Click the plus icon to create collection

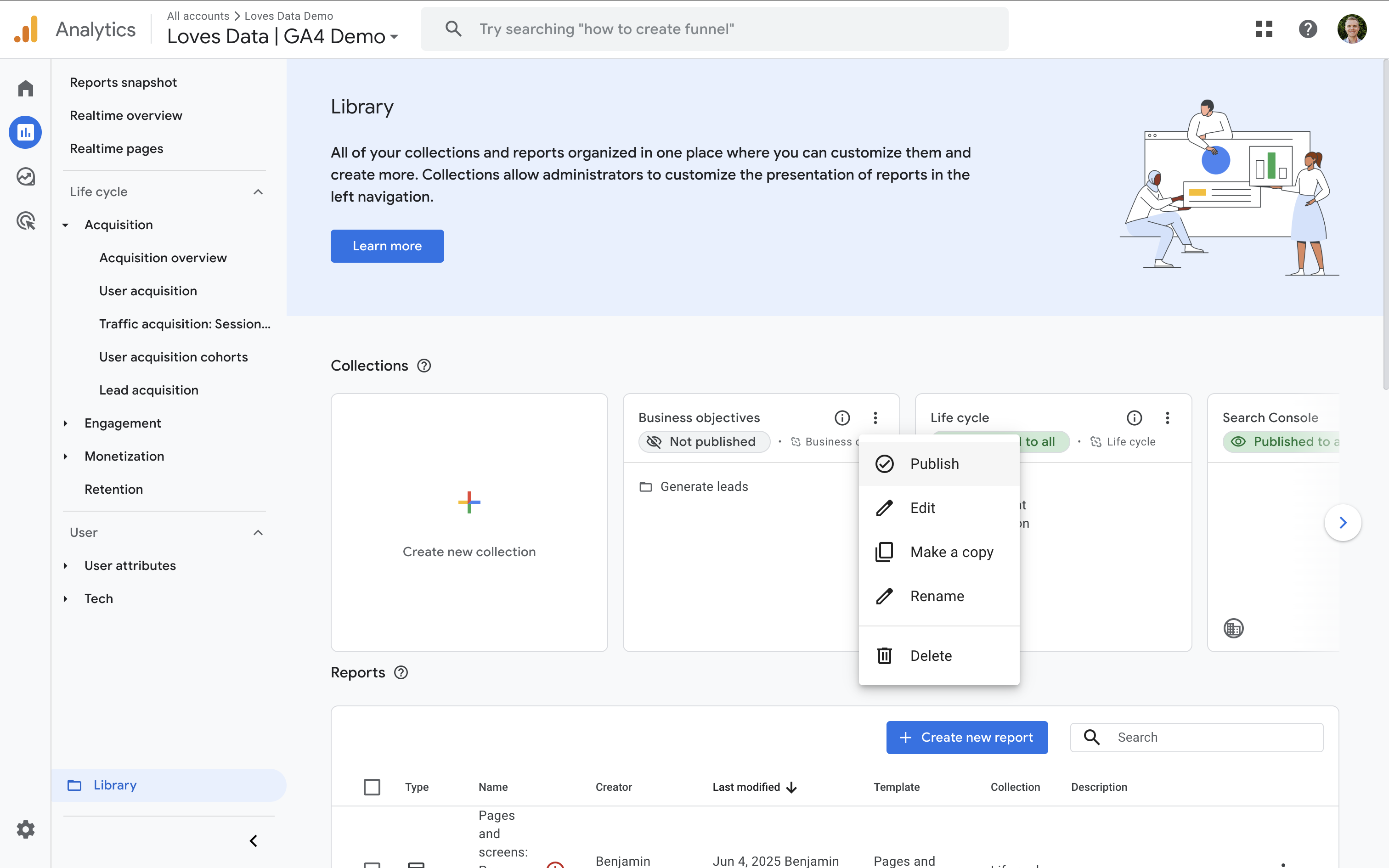coord(469,502)
